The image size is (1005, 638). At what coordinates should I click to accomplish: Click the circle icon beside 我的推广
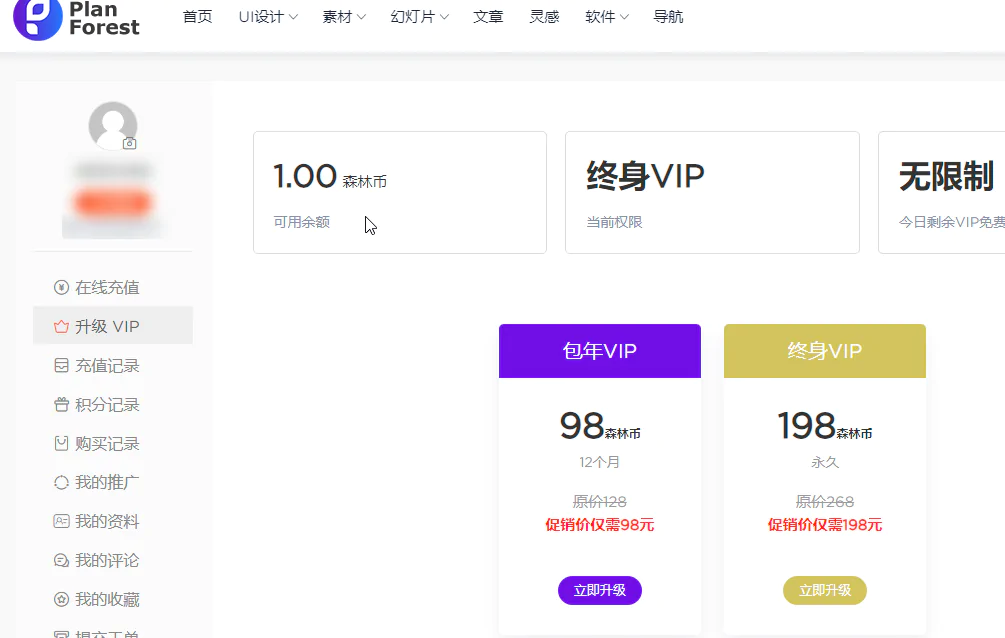tap(61, 482)
